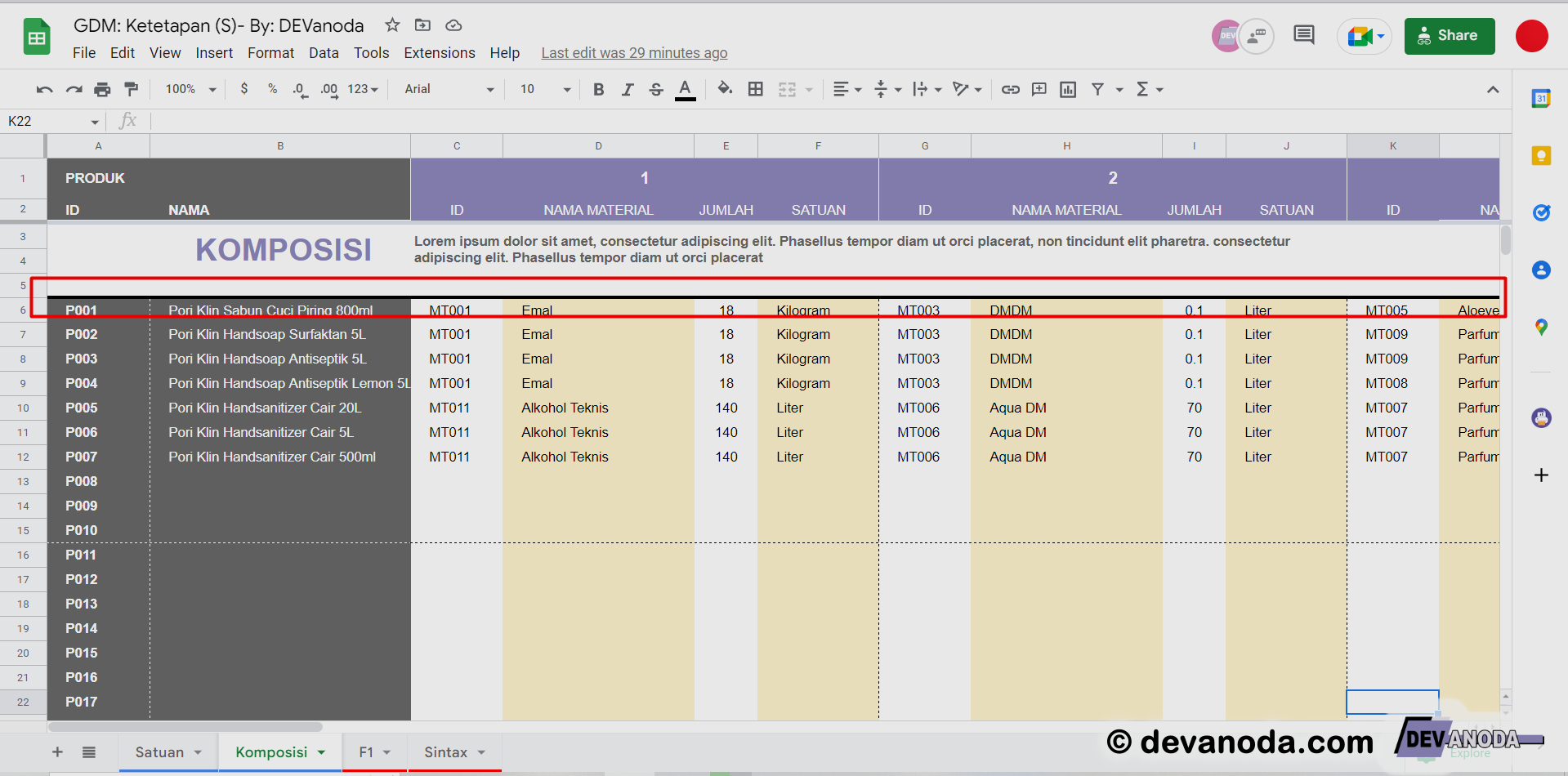Open text color picker
This screenshot has height=776, width=1568.
685,89
